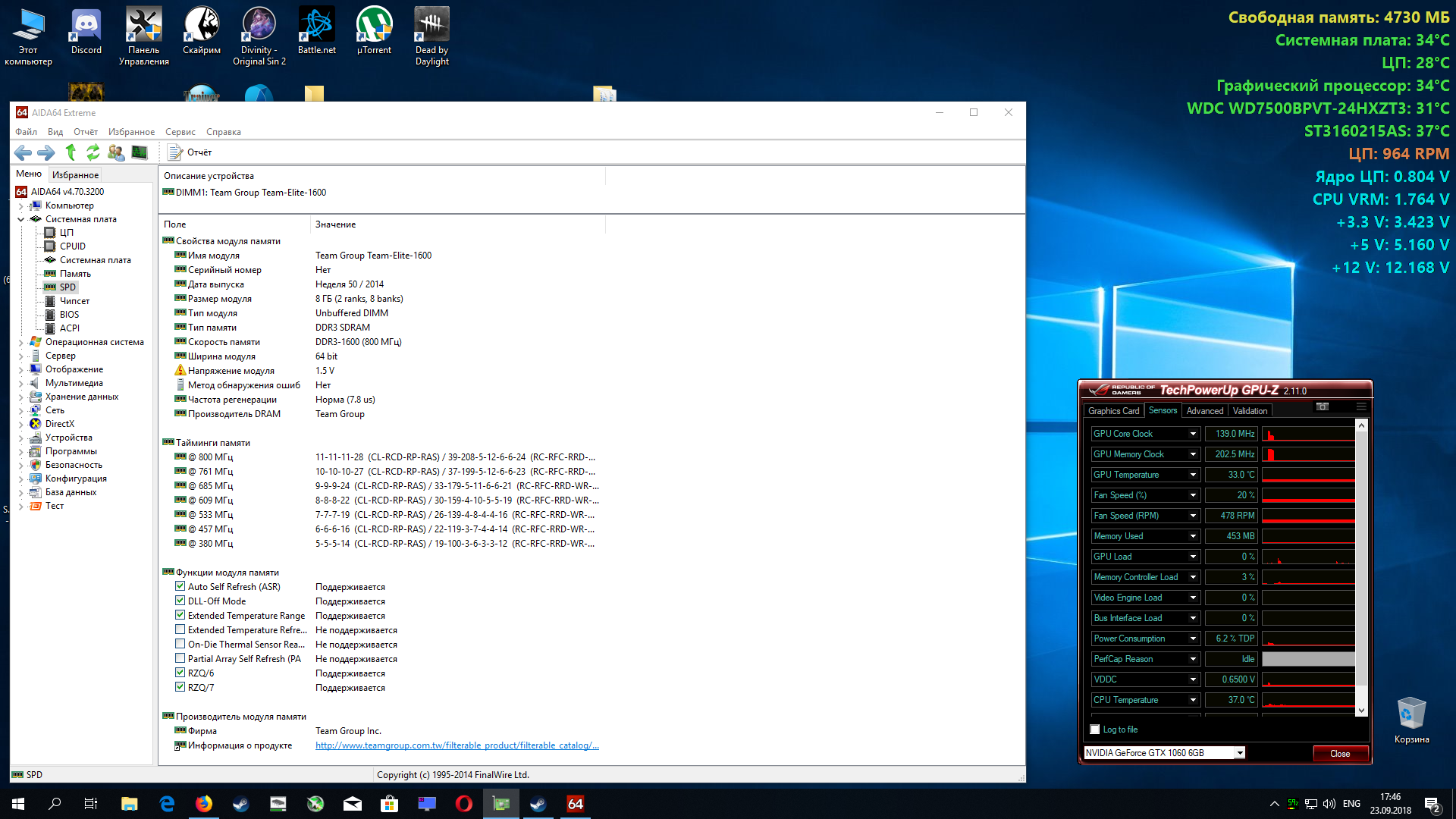Viewport: 1456px width, 819px height.
Task: Click the blue Back arrow toolbar icon
Action: click(x=23, y=152)
